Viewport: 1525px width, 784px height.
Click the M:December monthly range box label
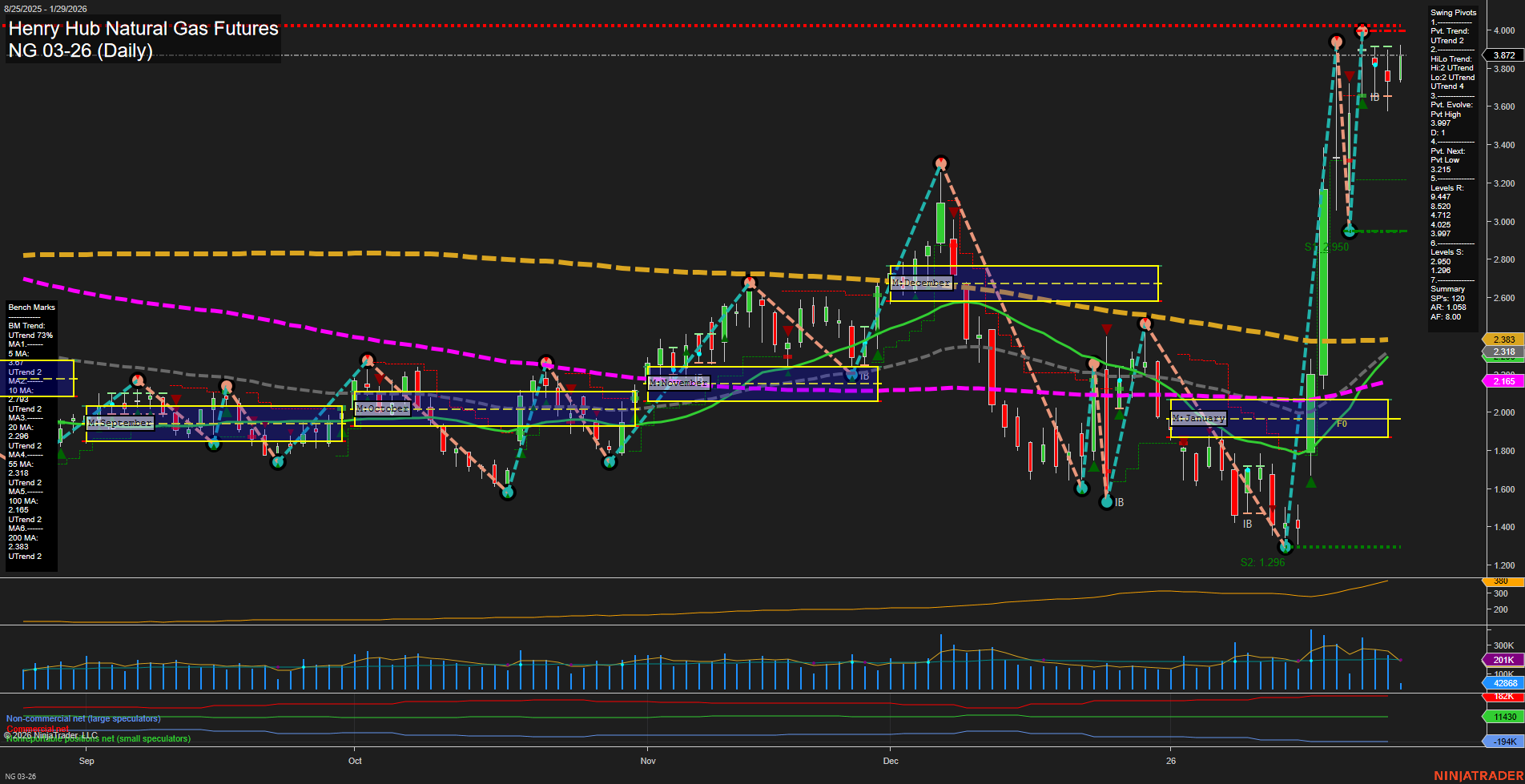[x=921, y=283]
